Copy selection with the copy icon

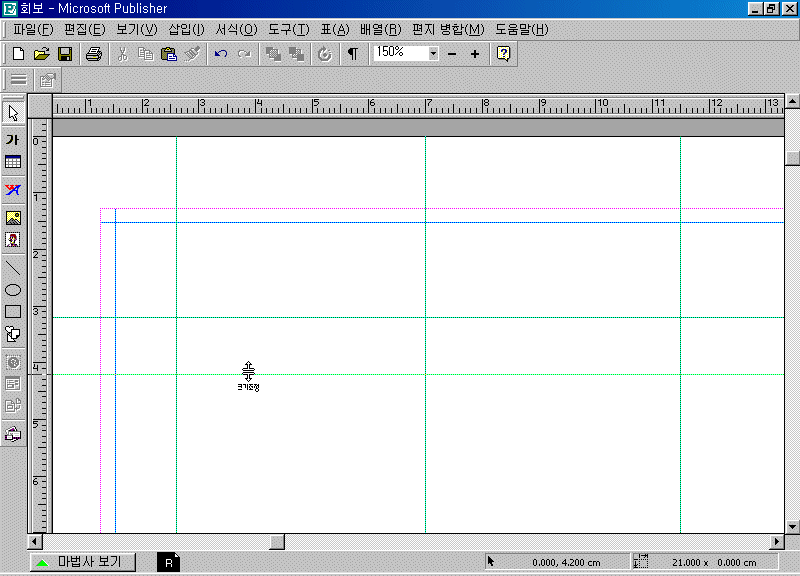(x=145, y=54)
